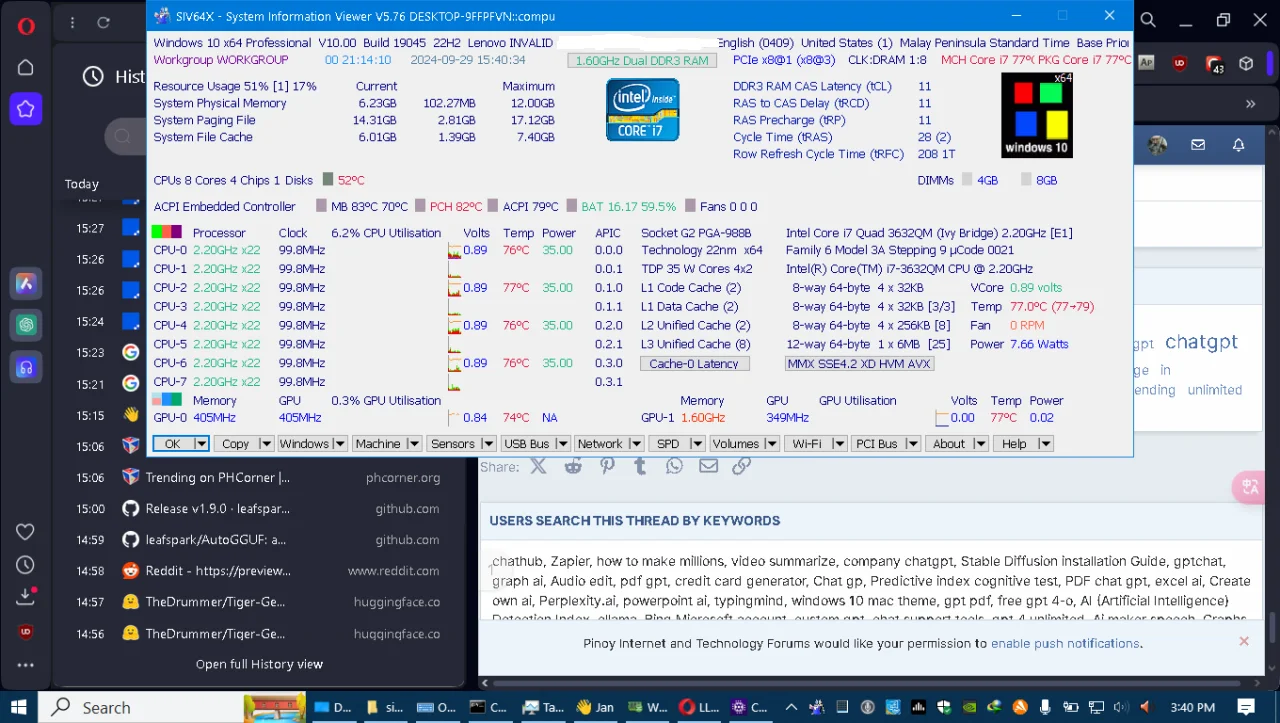Go to Opera start page home icon
Image resolution: width=1280 pixels, height=723 pixels.
point(26,68)
